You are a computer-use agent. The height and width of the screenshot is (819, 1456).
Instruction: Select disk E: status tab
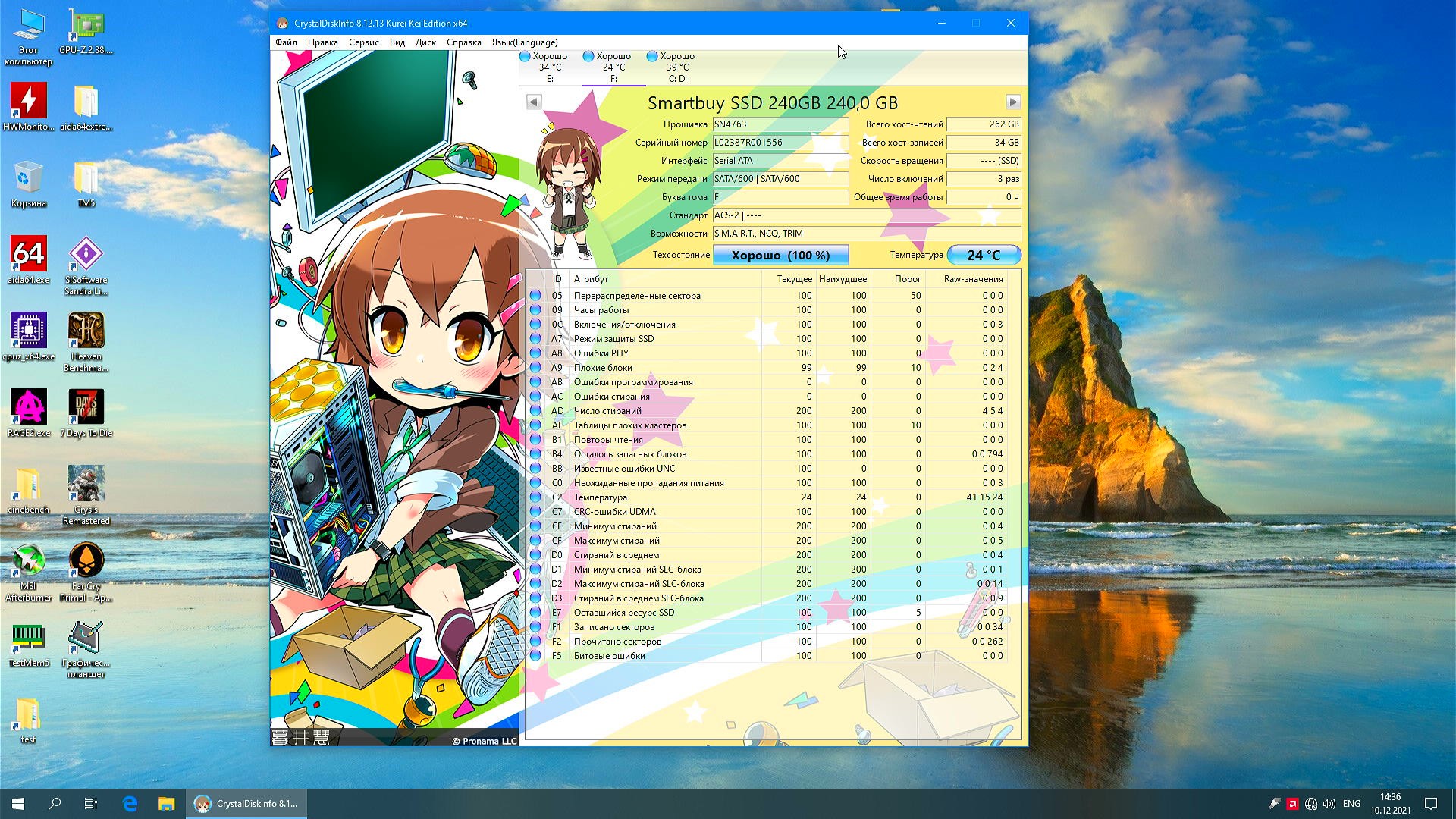pos(549,67)
